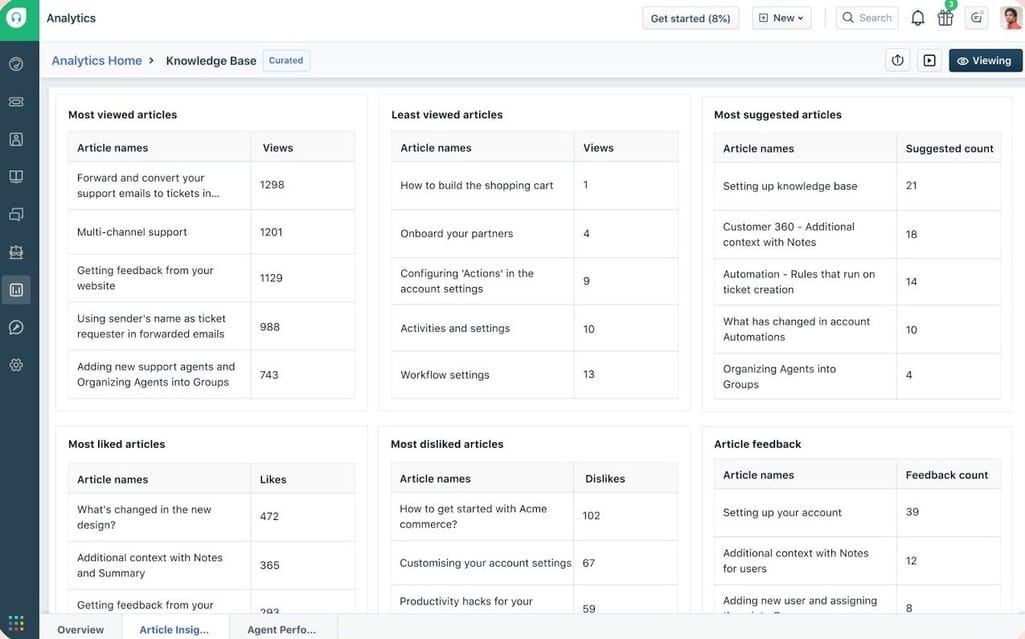Screen dimensions: 1025x639
Task: Open the Admin settings gear in the sidebar
Action: 15,364
